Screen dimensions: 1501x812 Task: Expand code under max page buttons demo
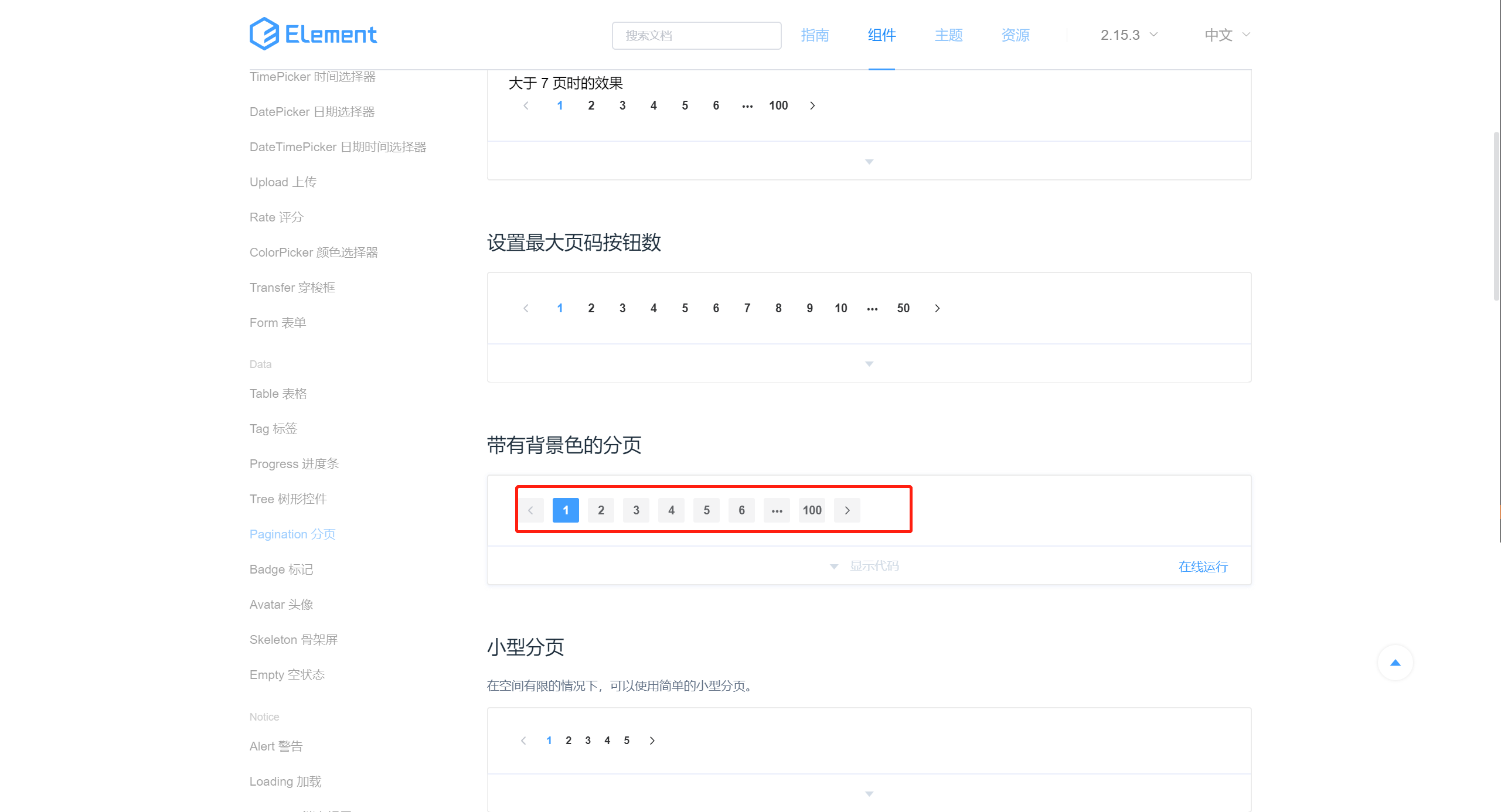[x=869, y=364]
